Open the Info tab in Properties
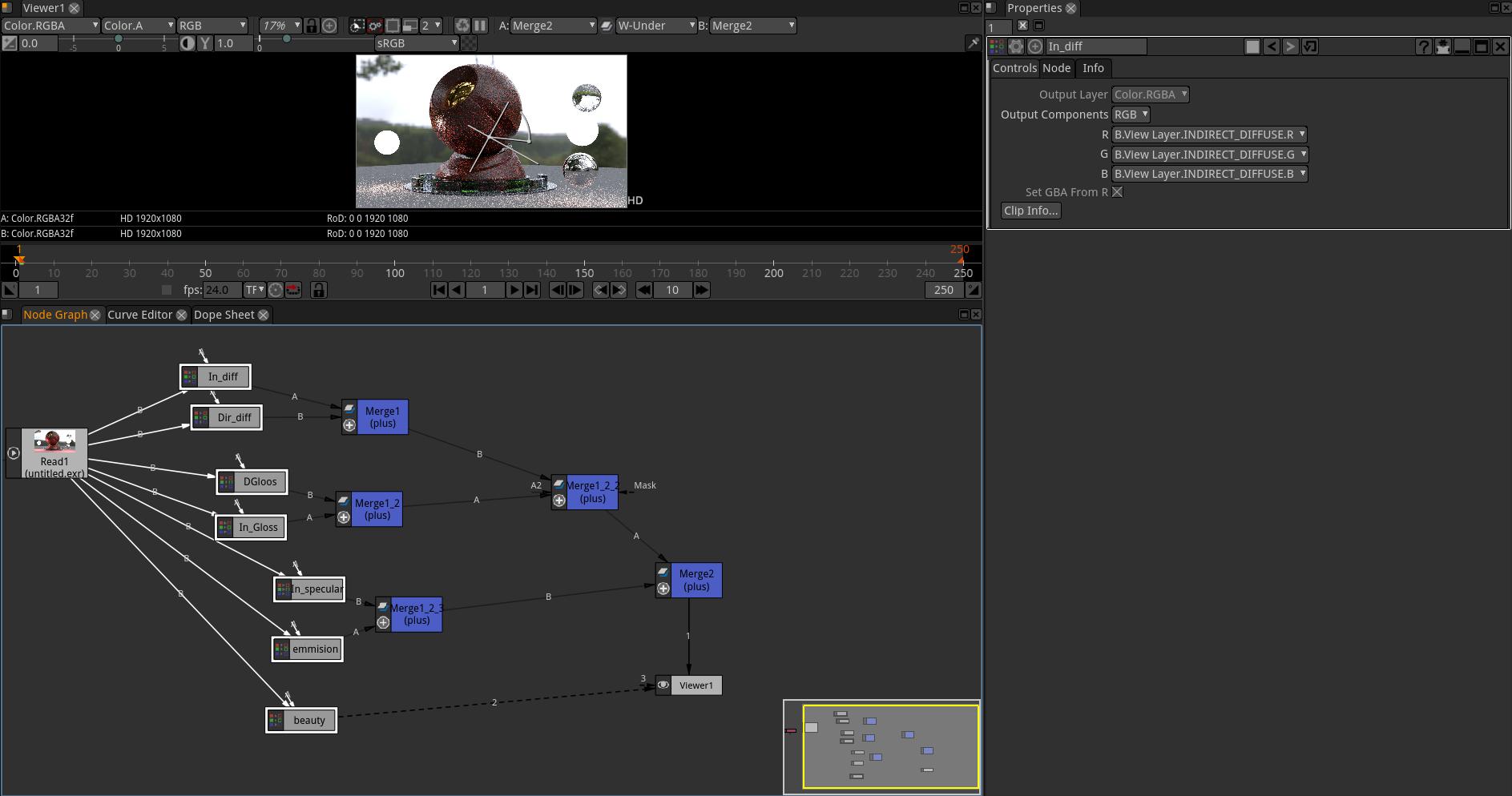Viewport: 1512px width, 796px height. (1093, 68)
